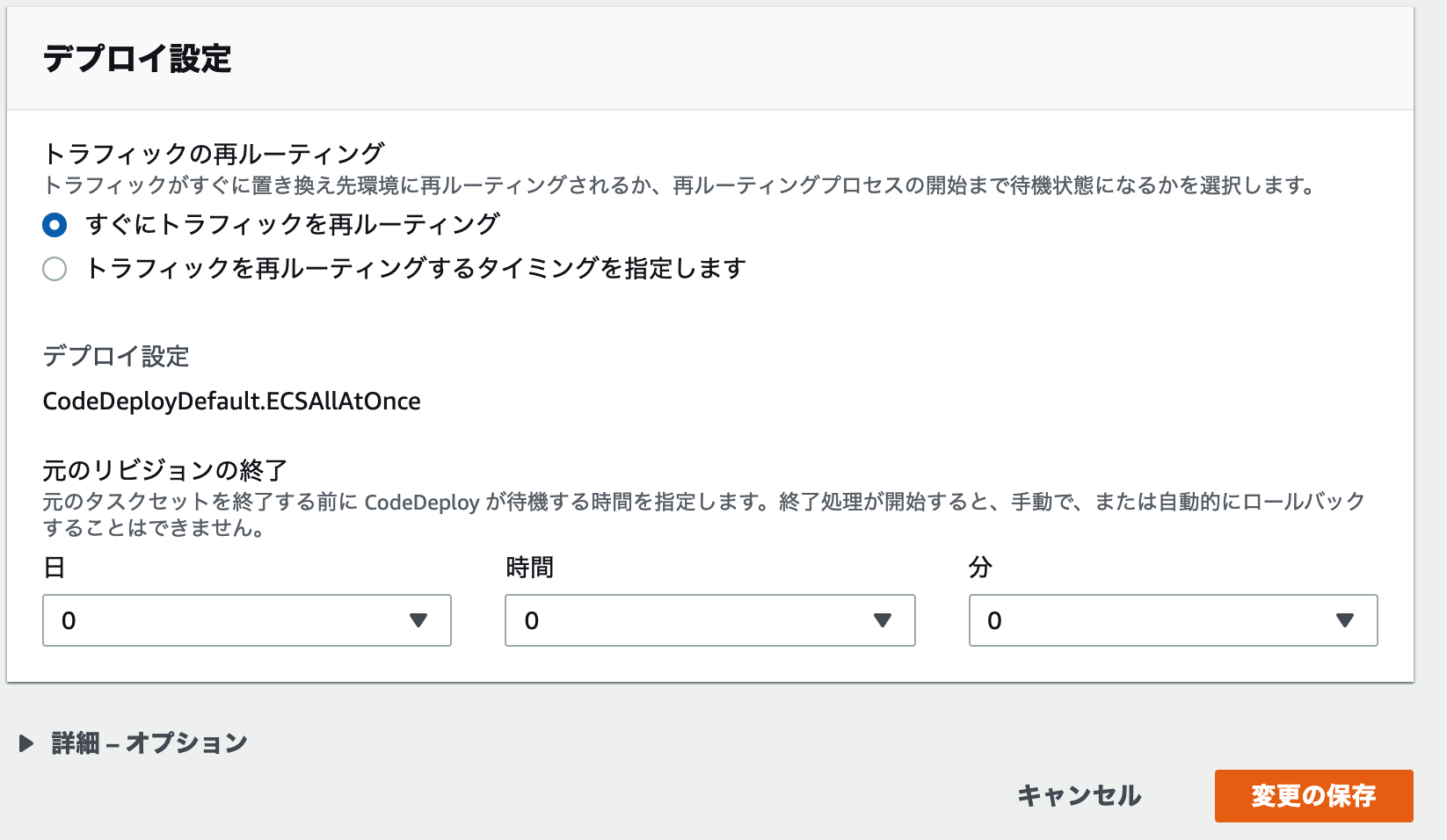Click the トラフィックを再ルーティングするタイミングを指定します label text
1447x840 pixels.
[416, 269]
